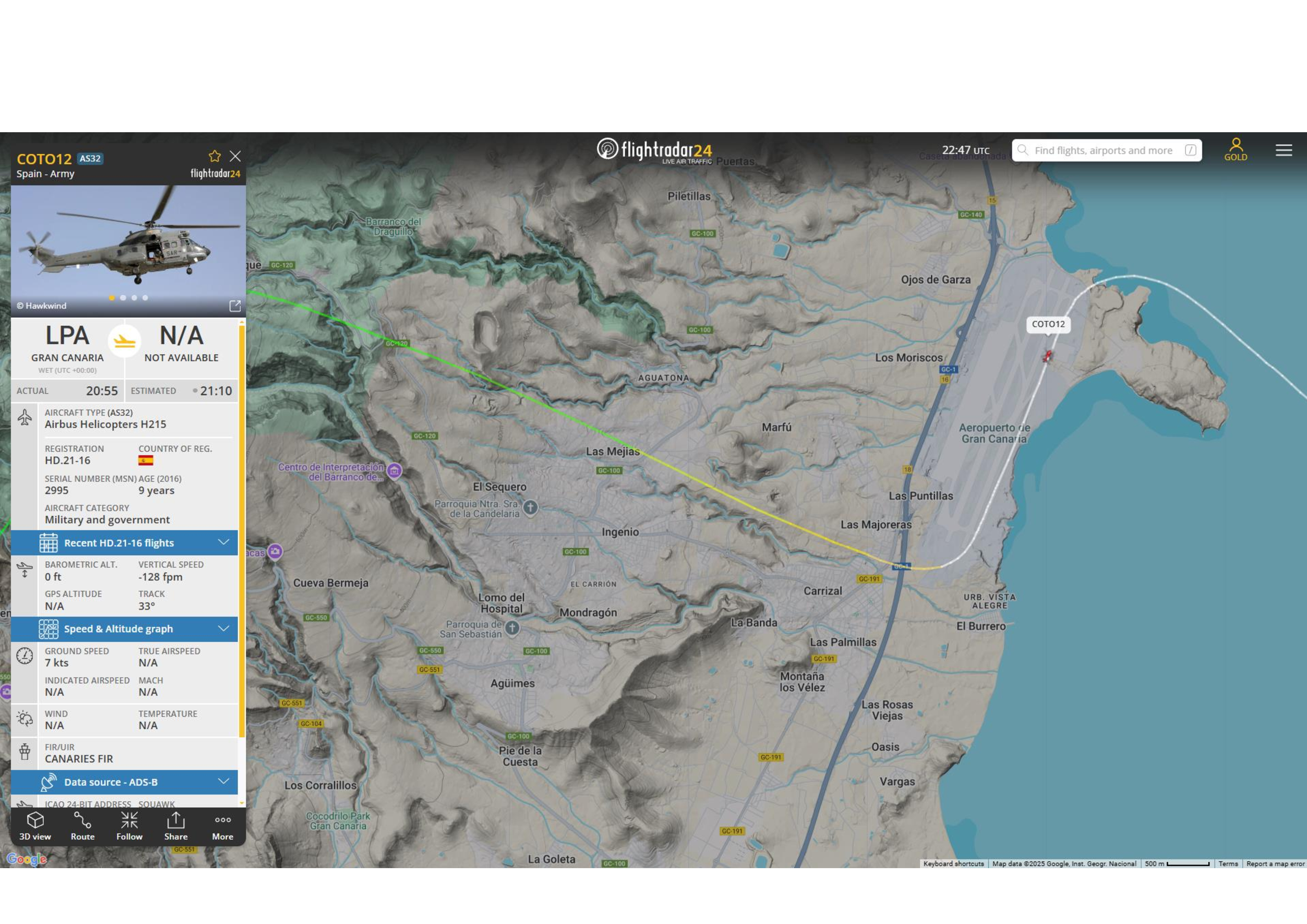
Task: Click the Flightradar24 logo at the top
Action: coord(655,150)
